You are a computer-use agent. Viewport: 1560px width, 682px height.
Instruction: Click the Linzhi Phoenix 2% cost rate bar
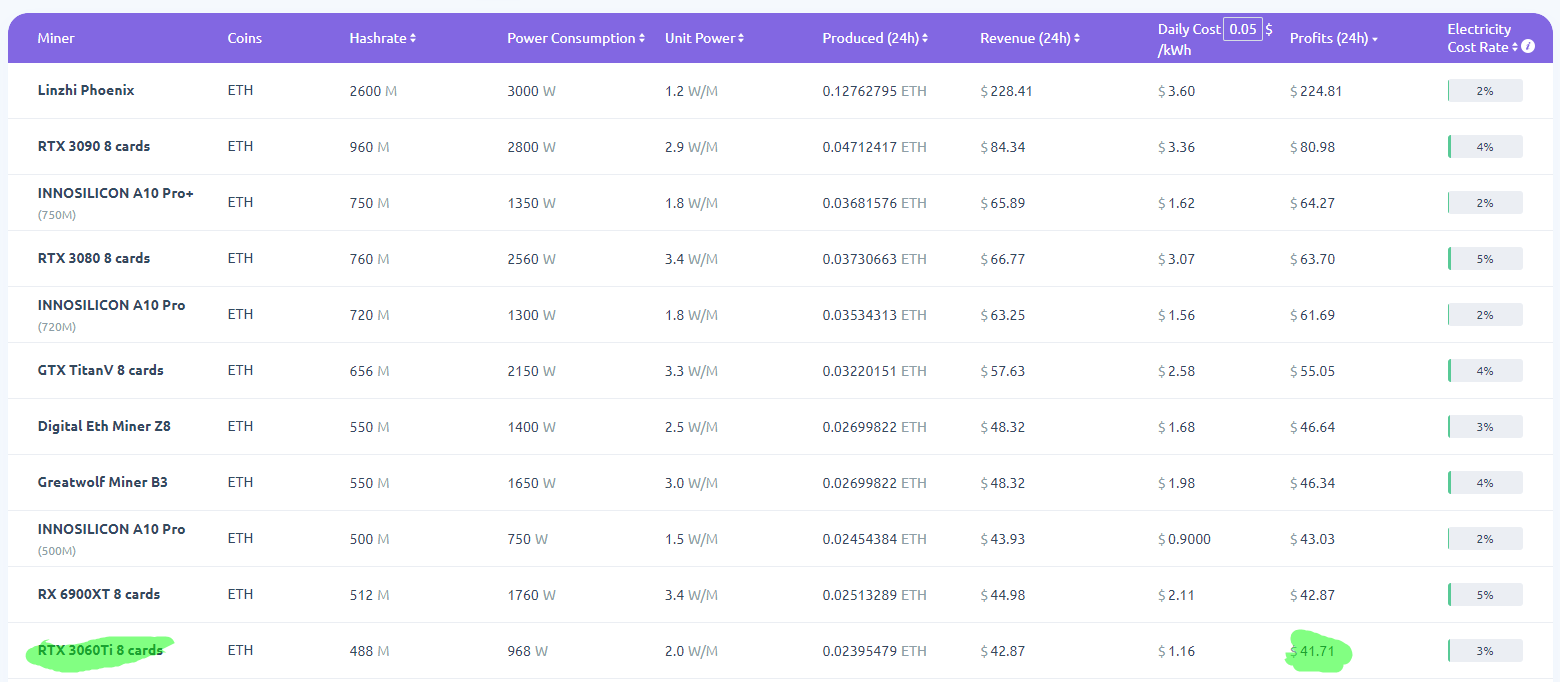click(x=1485, y=91)
